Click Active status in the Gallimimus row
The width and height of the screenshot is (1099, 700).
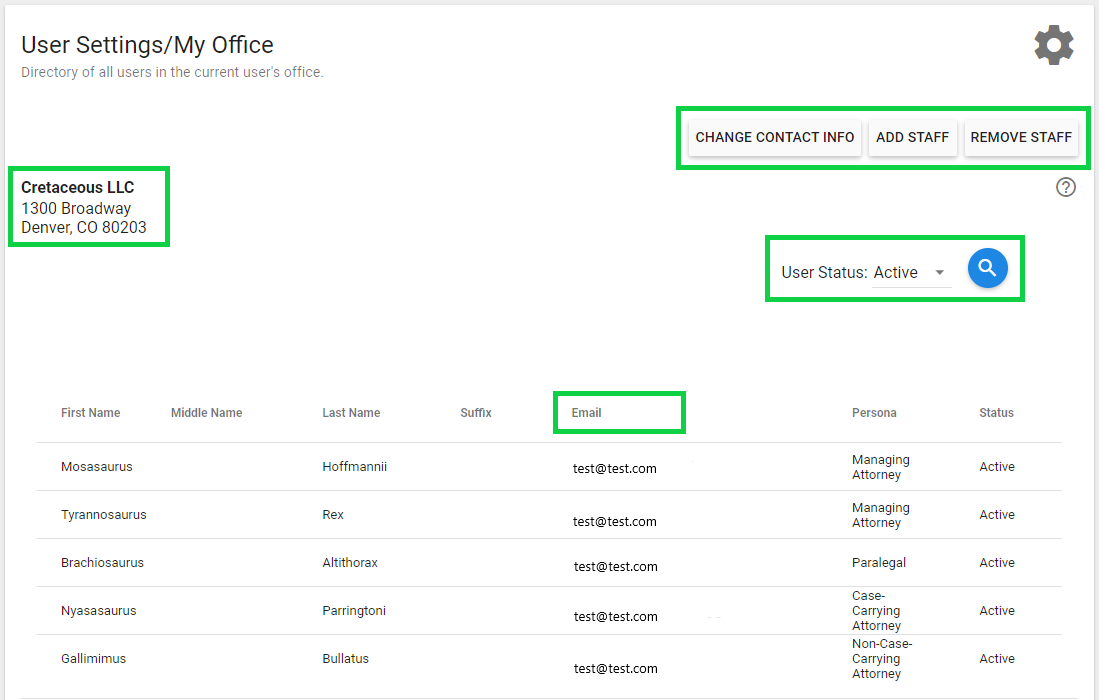point(997,659)
